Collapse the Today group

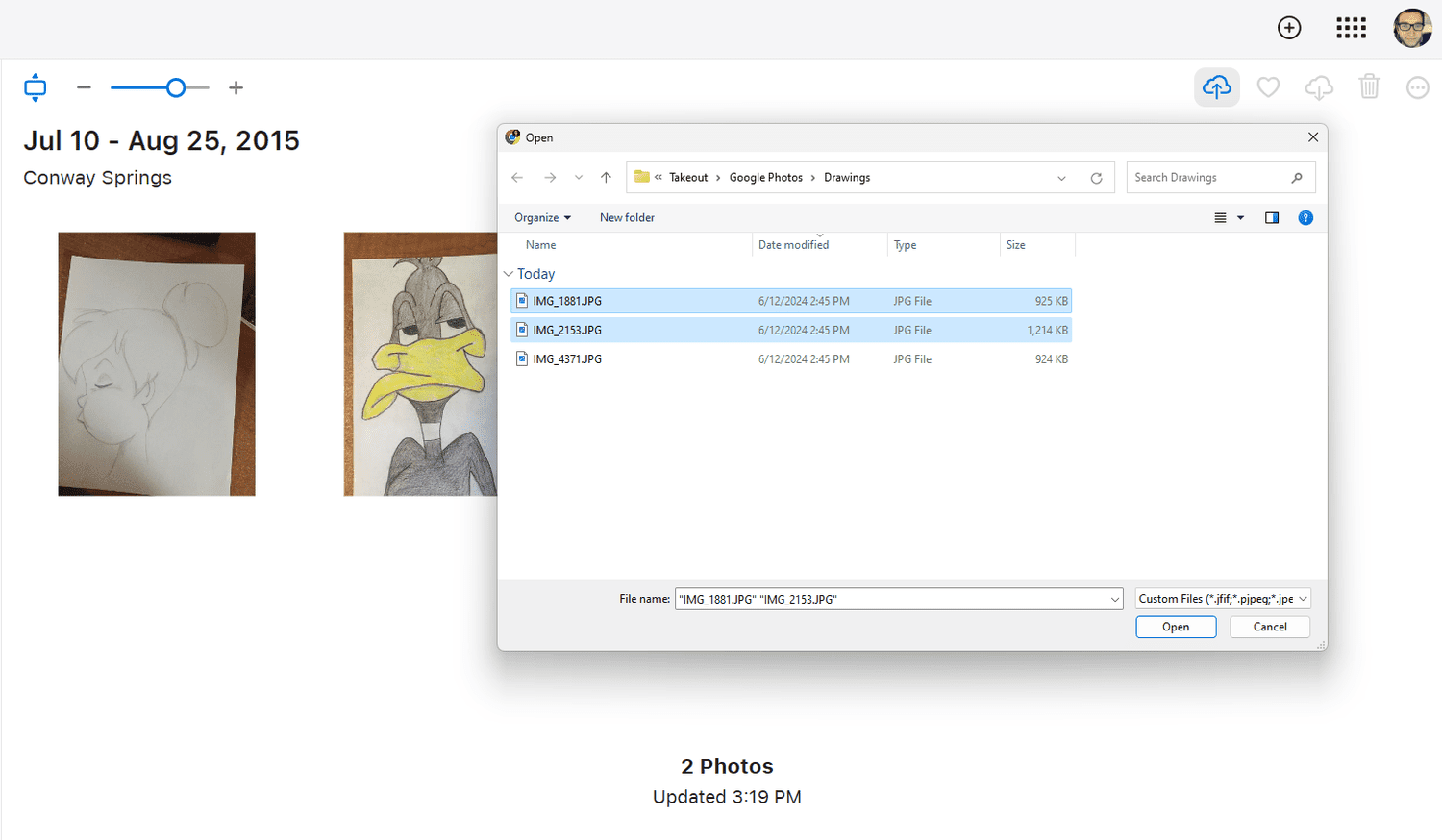[x=509, y=274]
